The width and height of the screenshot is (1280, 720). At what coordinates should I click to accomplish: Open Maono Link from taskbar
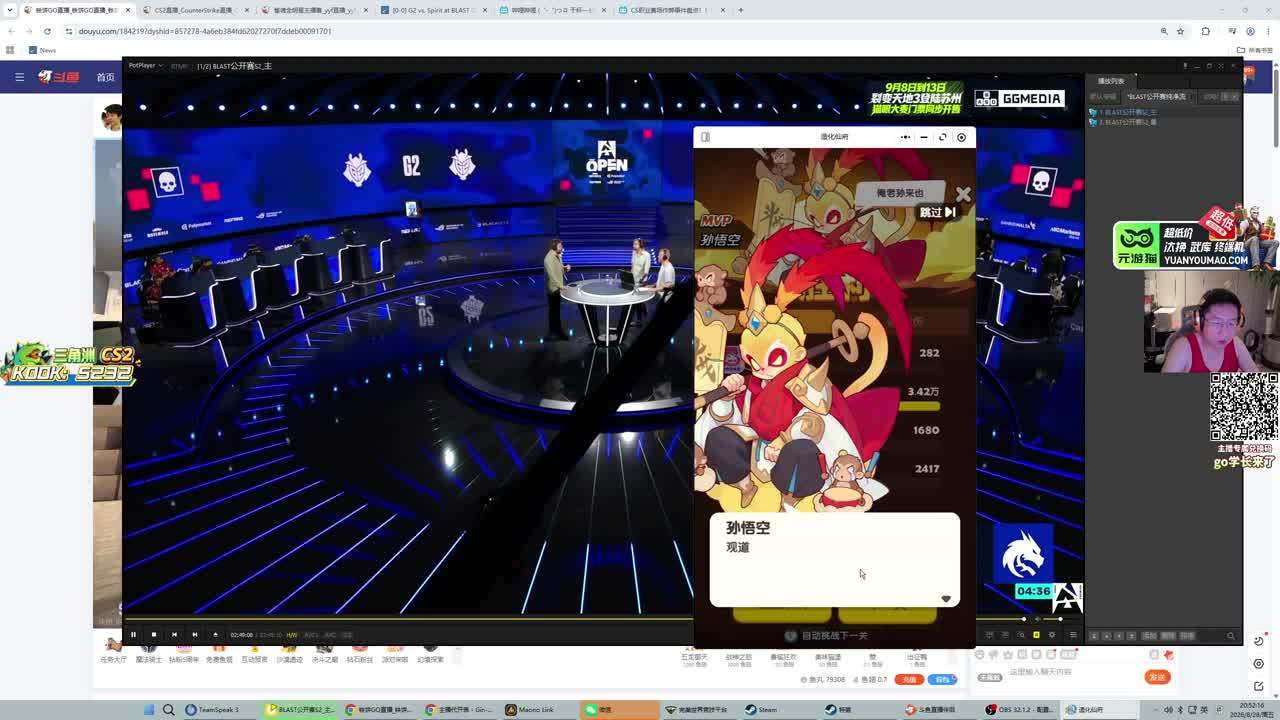pos(538,710)
